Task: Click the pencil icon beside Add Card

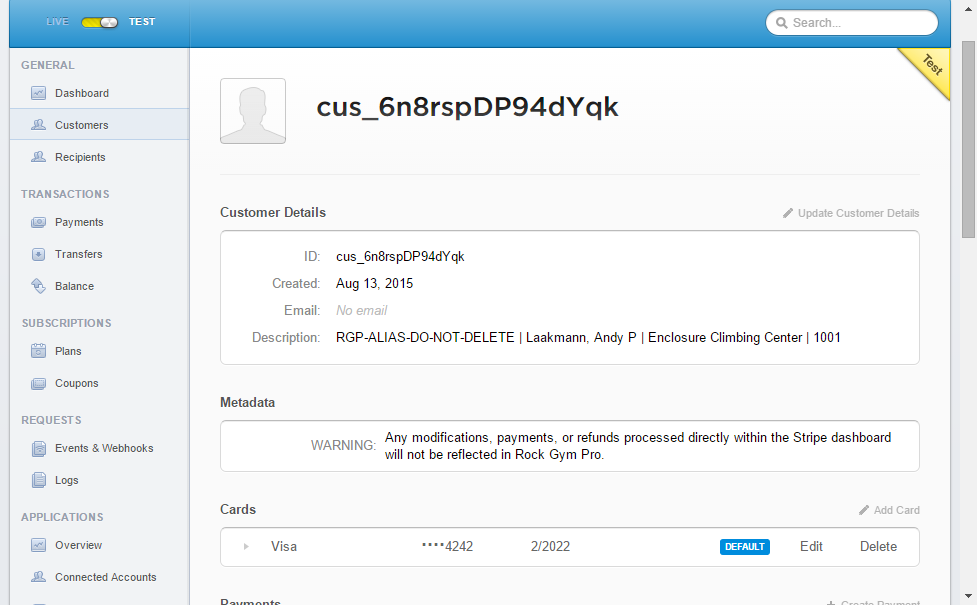Action: pyautogui.click(x=864, y=510)
